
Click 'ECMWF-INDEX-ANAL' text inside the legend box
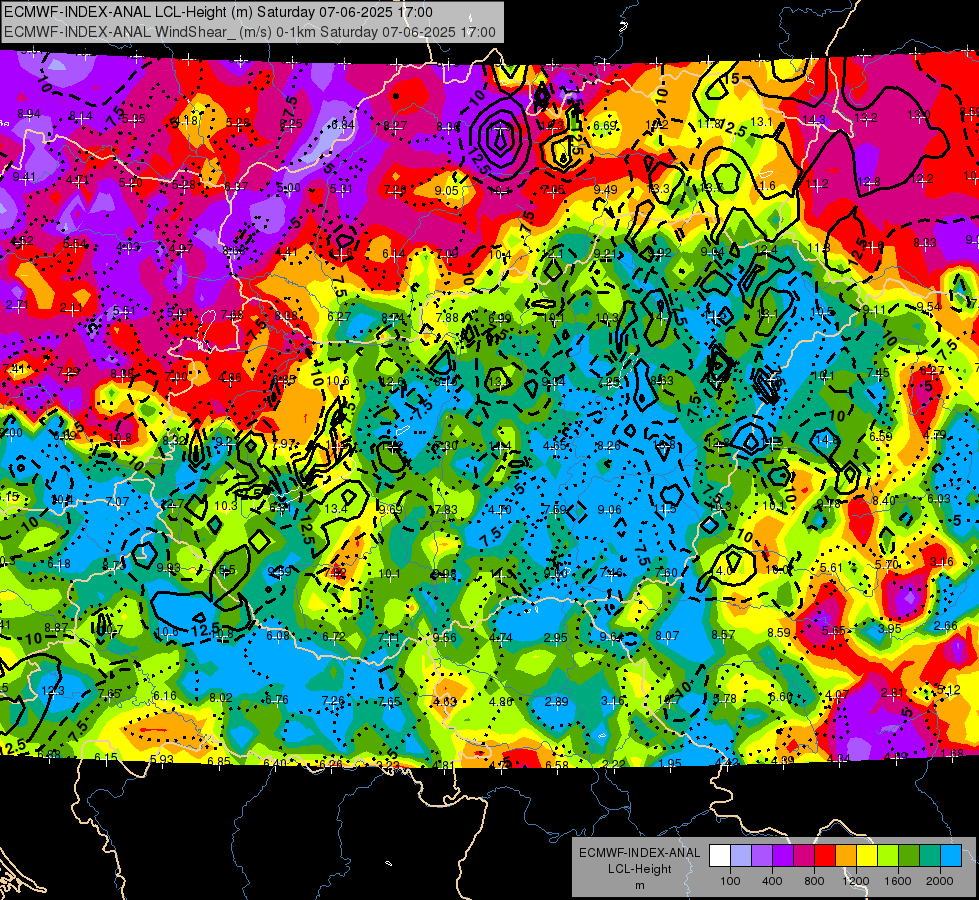click(639, 853)
